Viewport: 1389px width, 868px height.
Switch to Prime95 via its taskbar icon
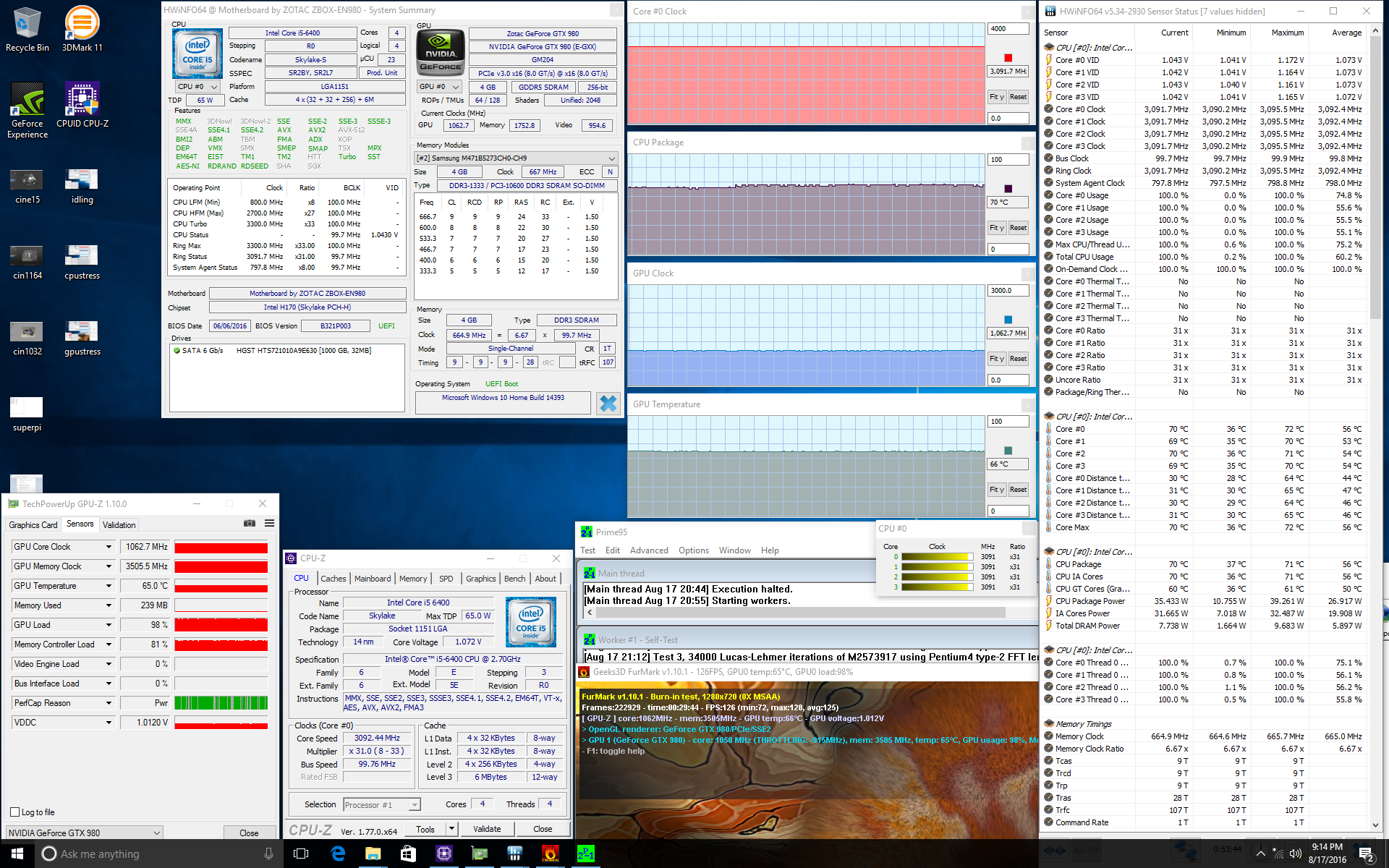(x=585, y=854)
